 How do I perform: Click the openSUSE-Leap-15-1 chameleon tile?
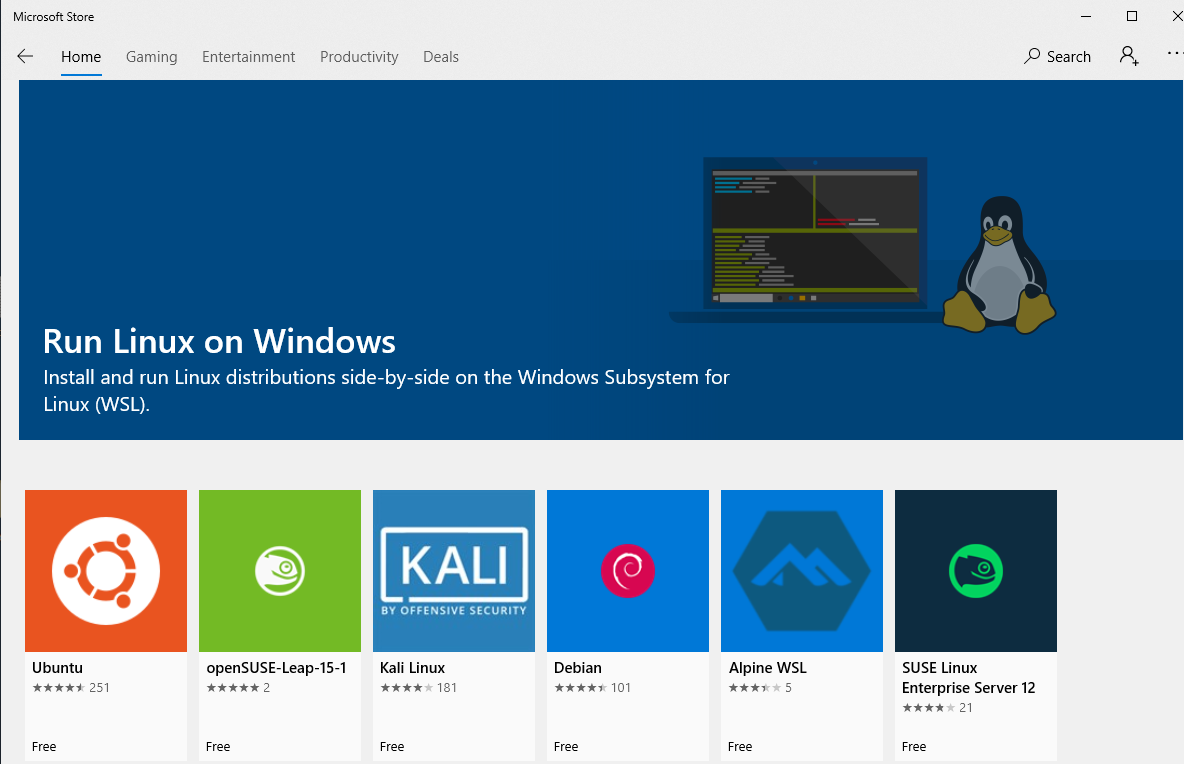pyautogui.click(x=280, y=571)
